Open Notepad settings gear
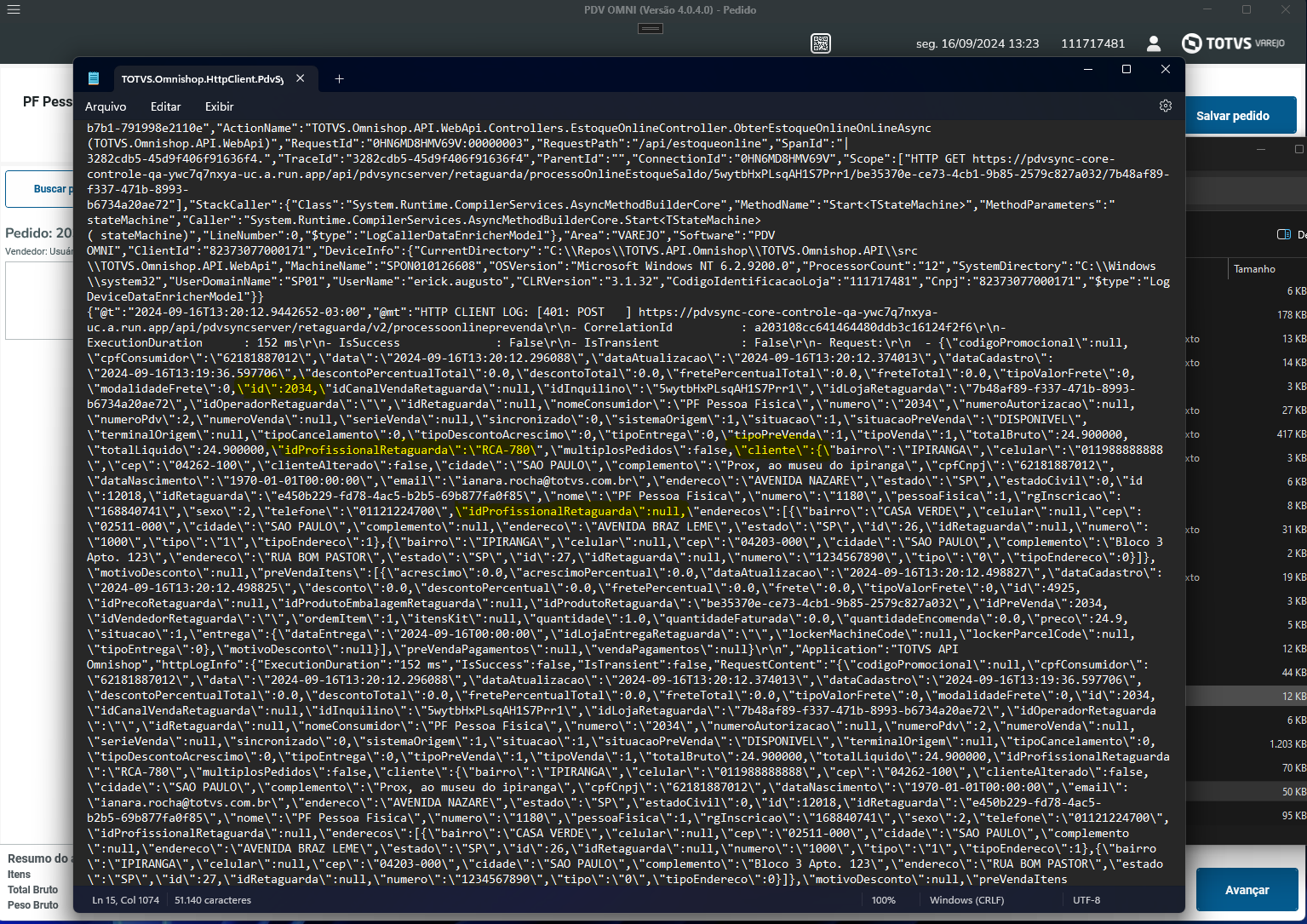Screen dimensions: 1307x924 1166,106
